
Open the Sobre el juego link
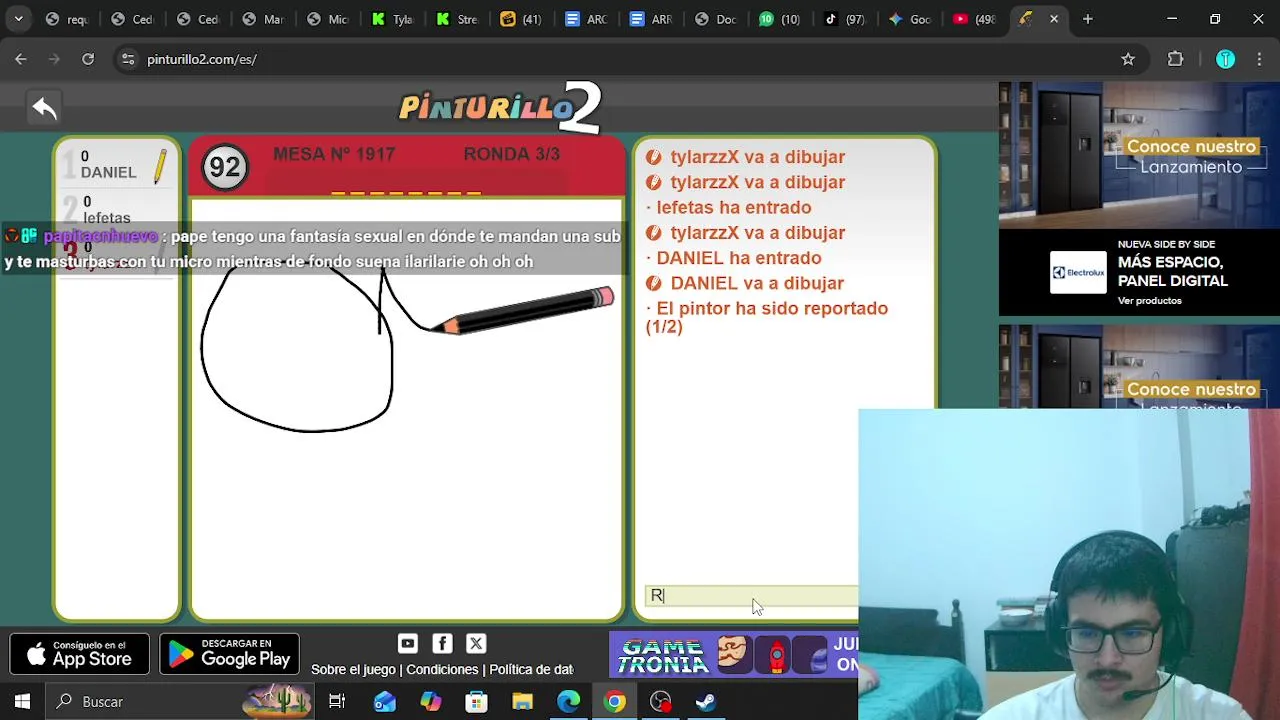(x=353, y=669)
